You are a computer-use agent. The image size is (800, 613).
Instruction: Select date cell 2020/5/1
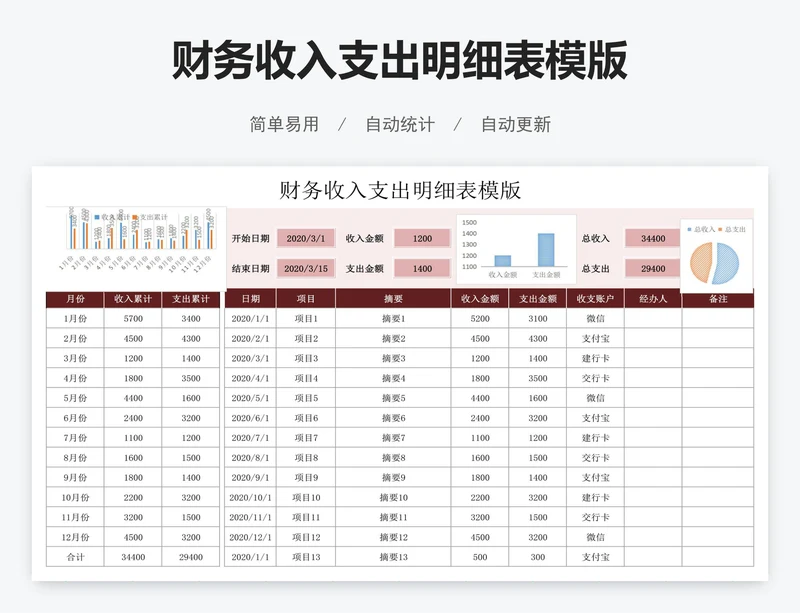(x=251, y=398)
